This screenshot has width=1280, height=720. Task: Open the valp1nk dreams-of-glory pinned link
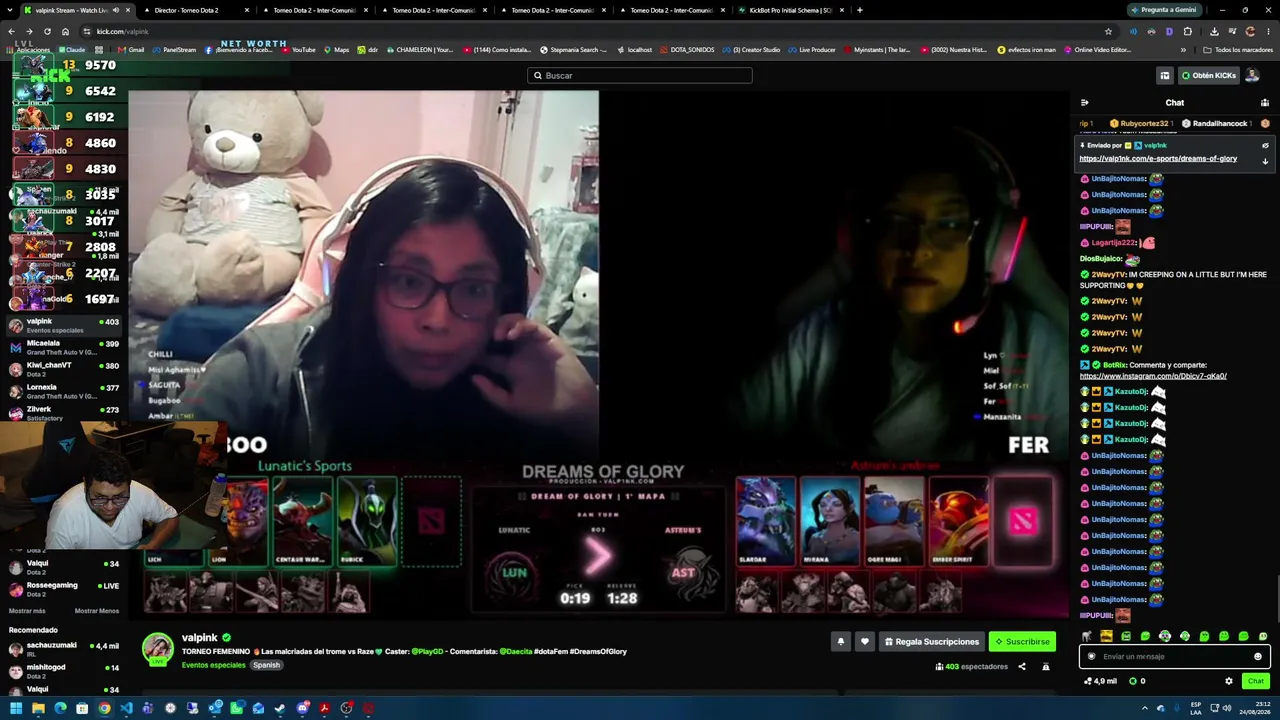click(1158, 158)
